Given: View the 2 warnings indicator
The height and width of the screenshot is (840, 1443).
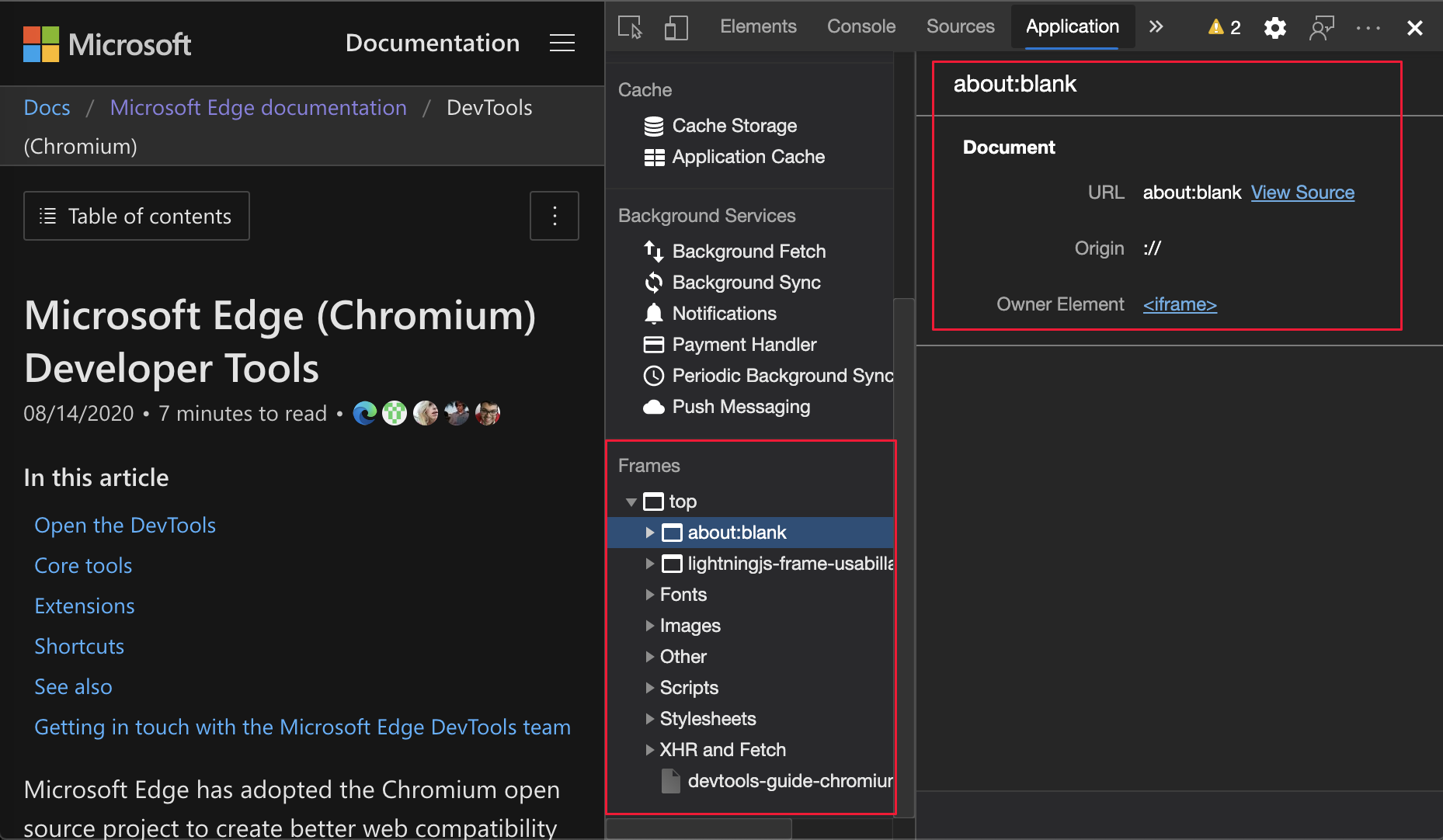Looking at the screenshot, I should click(x=1222, y=26).
